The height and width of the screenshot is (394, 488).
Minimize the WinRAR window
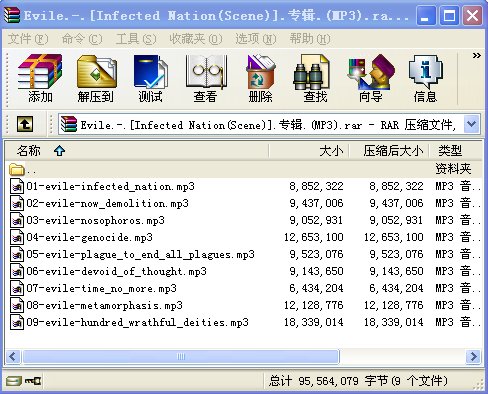click(426, 15)
